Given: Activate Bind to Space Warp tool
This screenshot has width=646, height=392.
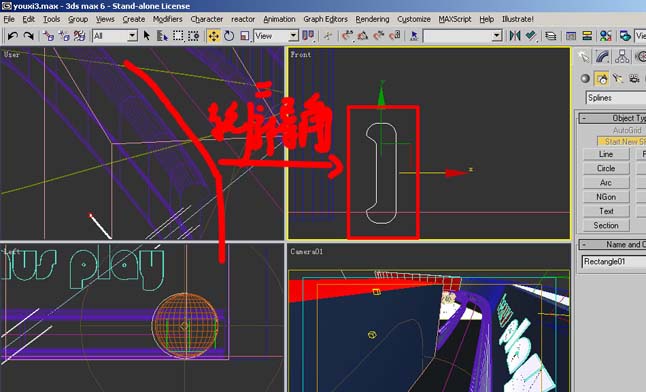Looking at the screenshot, I should click(80, 36).
